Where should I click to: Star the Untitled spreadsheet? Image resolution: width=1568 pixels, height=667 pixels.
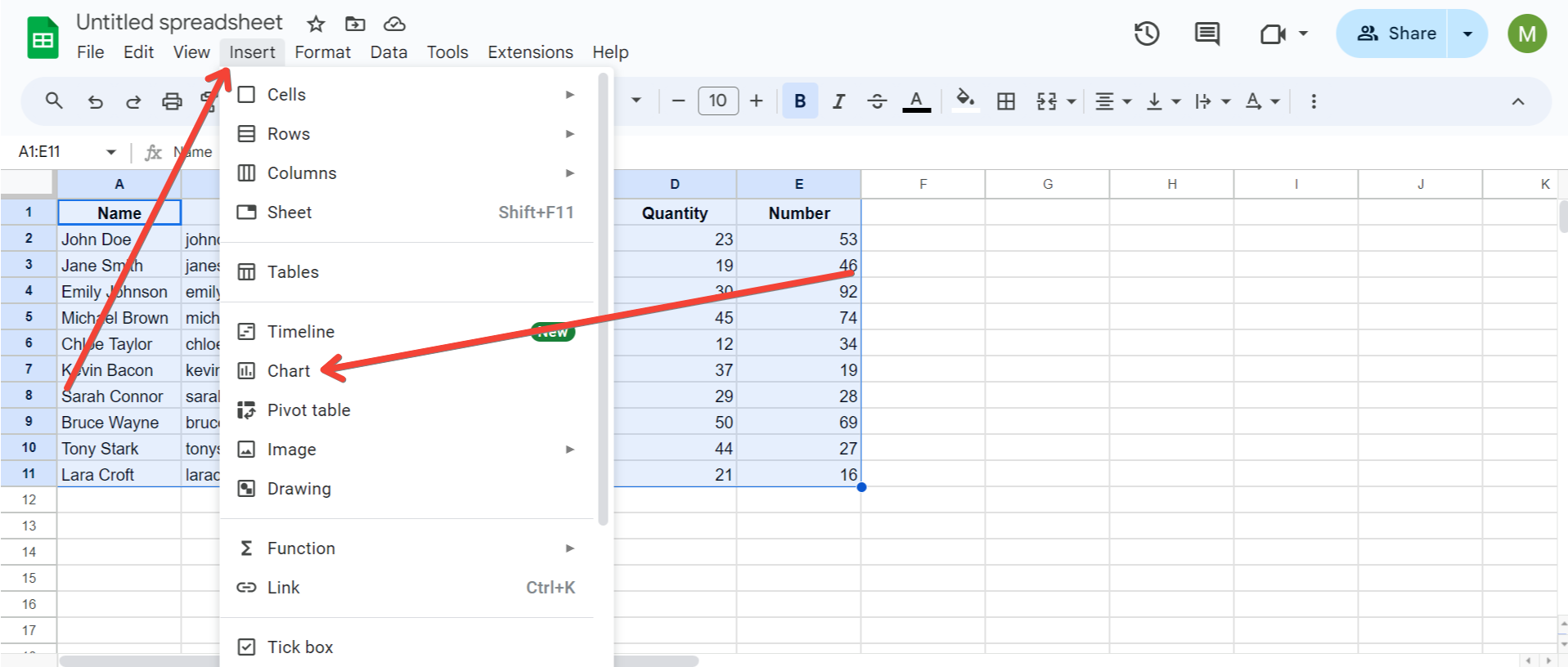[316, 24]
